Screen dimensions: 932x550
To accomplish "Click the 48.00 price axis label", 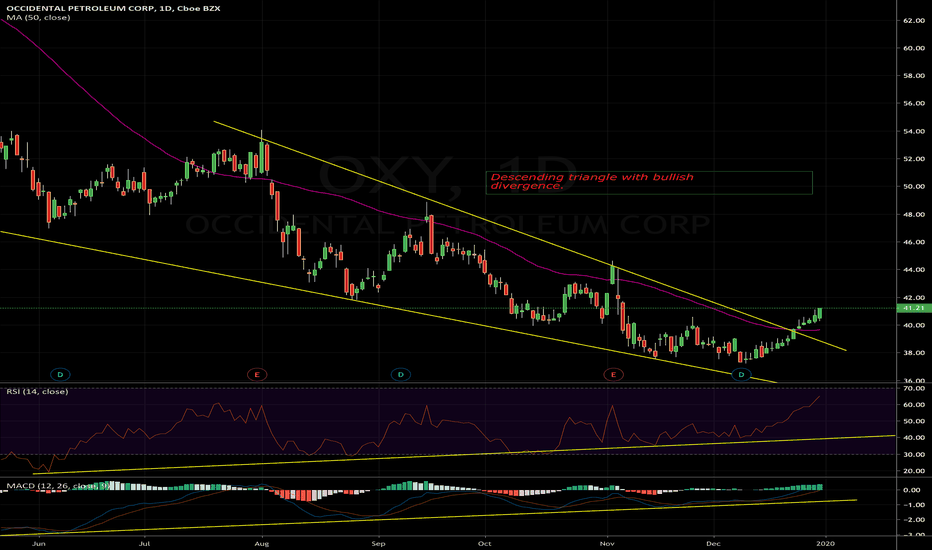I will click(914, 215).
